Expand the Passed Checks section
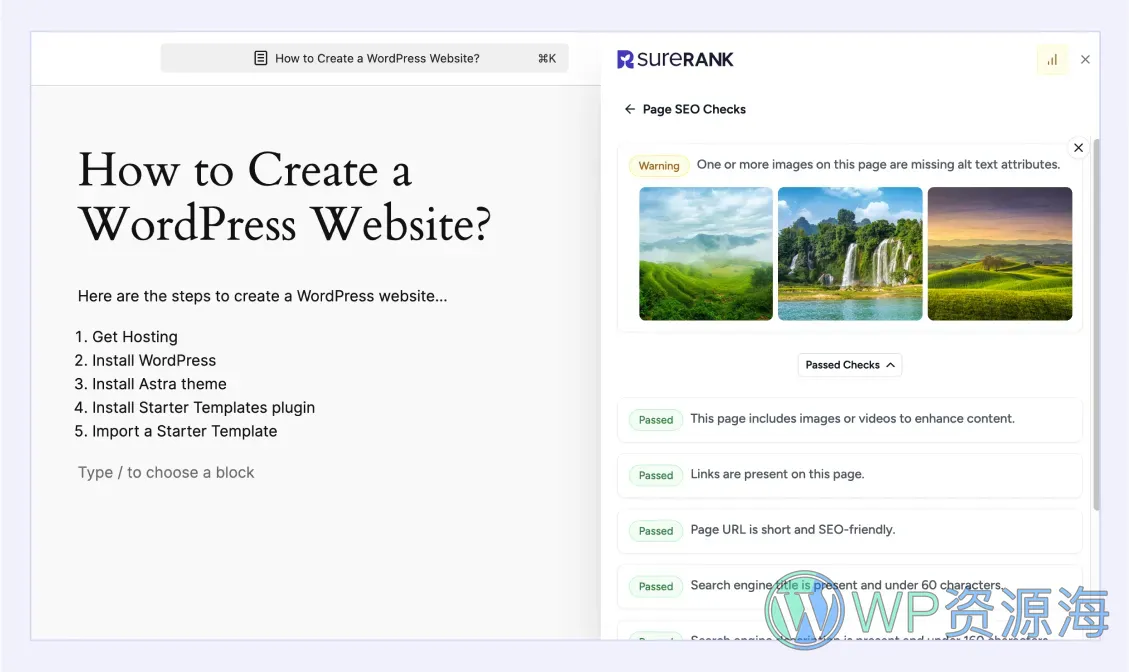The width and height of the screenshot is (1129, 672). [849, 365]
